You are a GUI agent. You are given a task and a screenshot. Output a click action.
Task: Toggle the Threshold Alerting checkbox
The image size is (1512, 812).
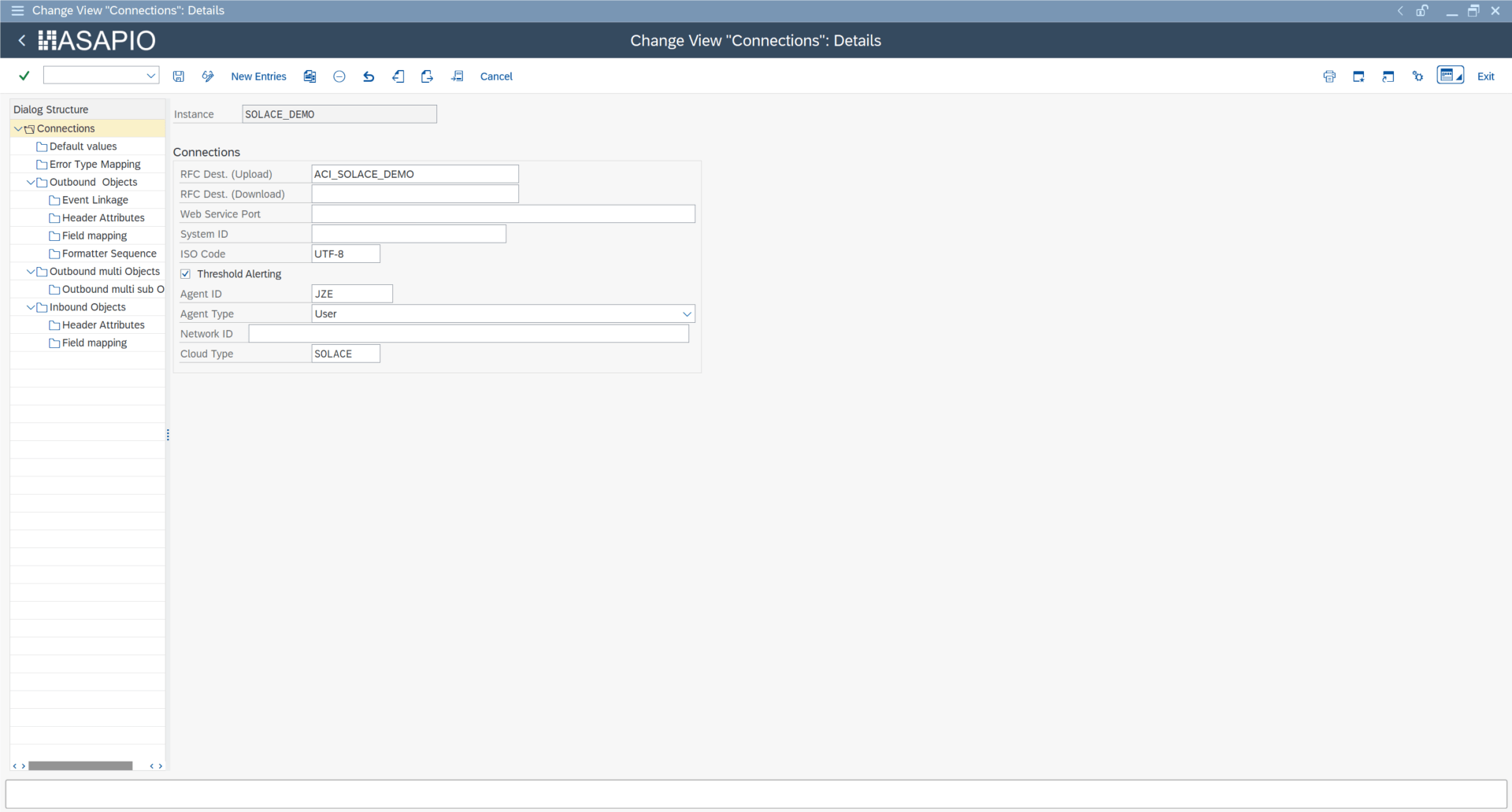[x=186, y=274]
